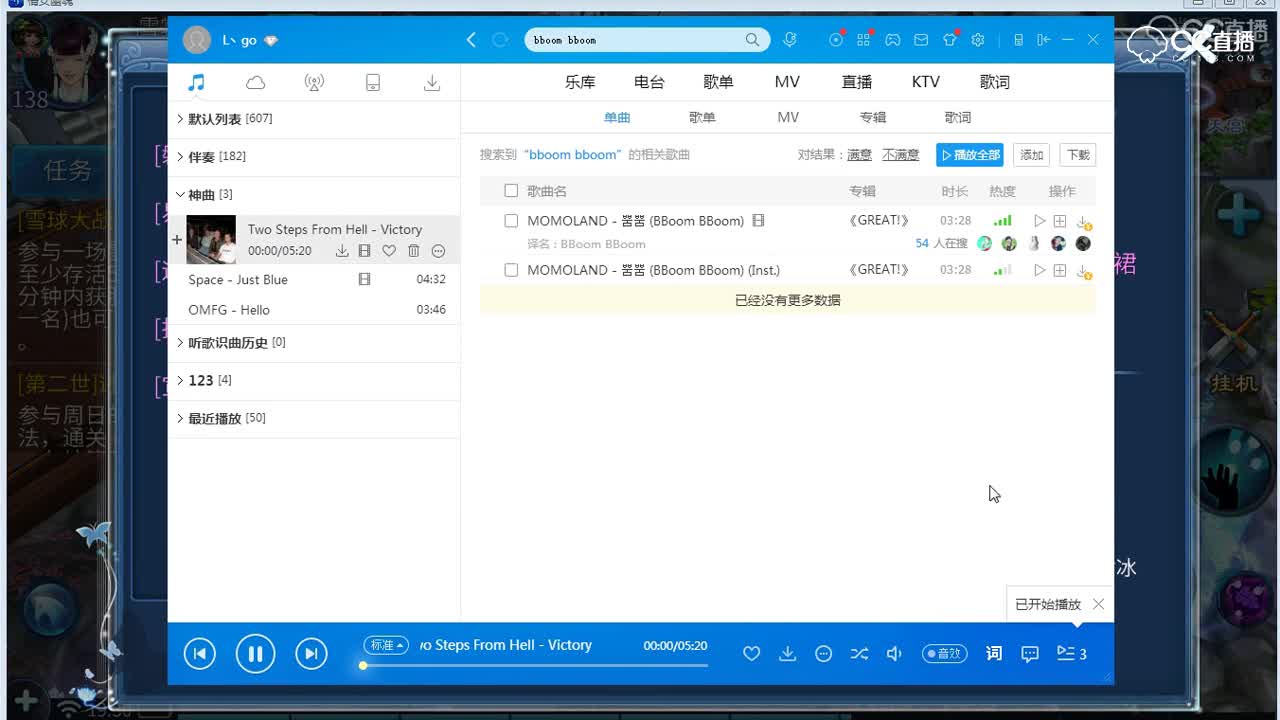Switch to the 电台 tab
Image resolution: width=1280 pixels, height=720 pixels.
click(x=649, y=83)
